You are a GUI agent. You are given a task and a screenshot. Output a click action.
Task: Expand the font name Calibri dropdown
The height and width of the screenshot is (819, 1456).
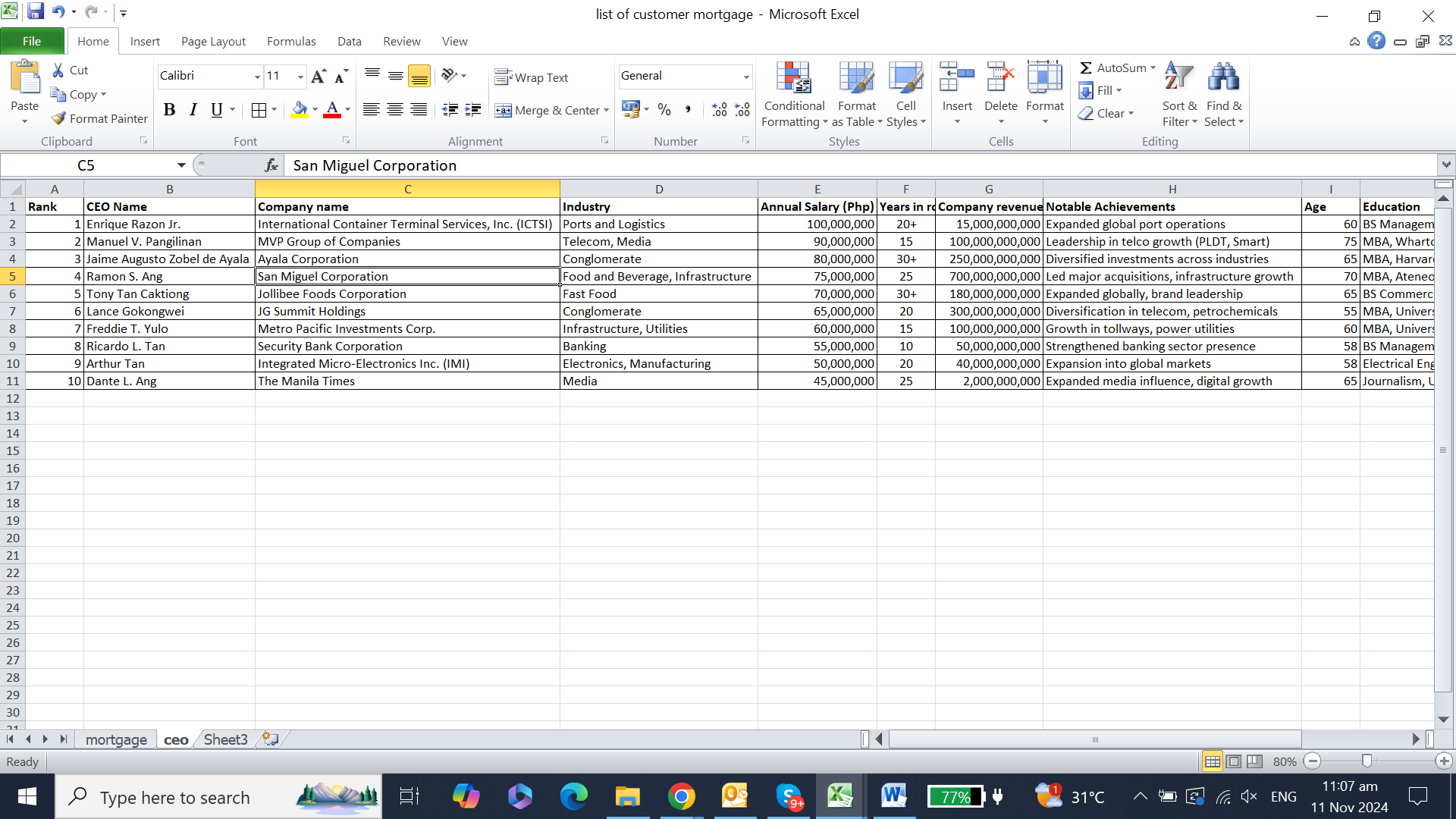(x=257, y=77)
